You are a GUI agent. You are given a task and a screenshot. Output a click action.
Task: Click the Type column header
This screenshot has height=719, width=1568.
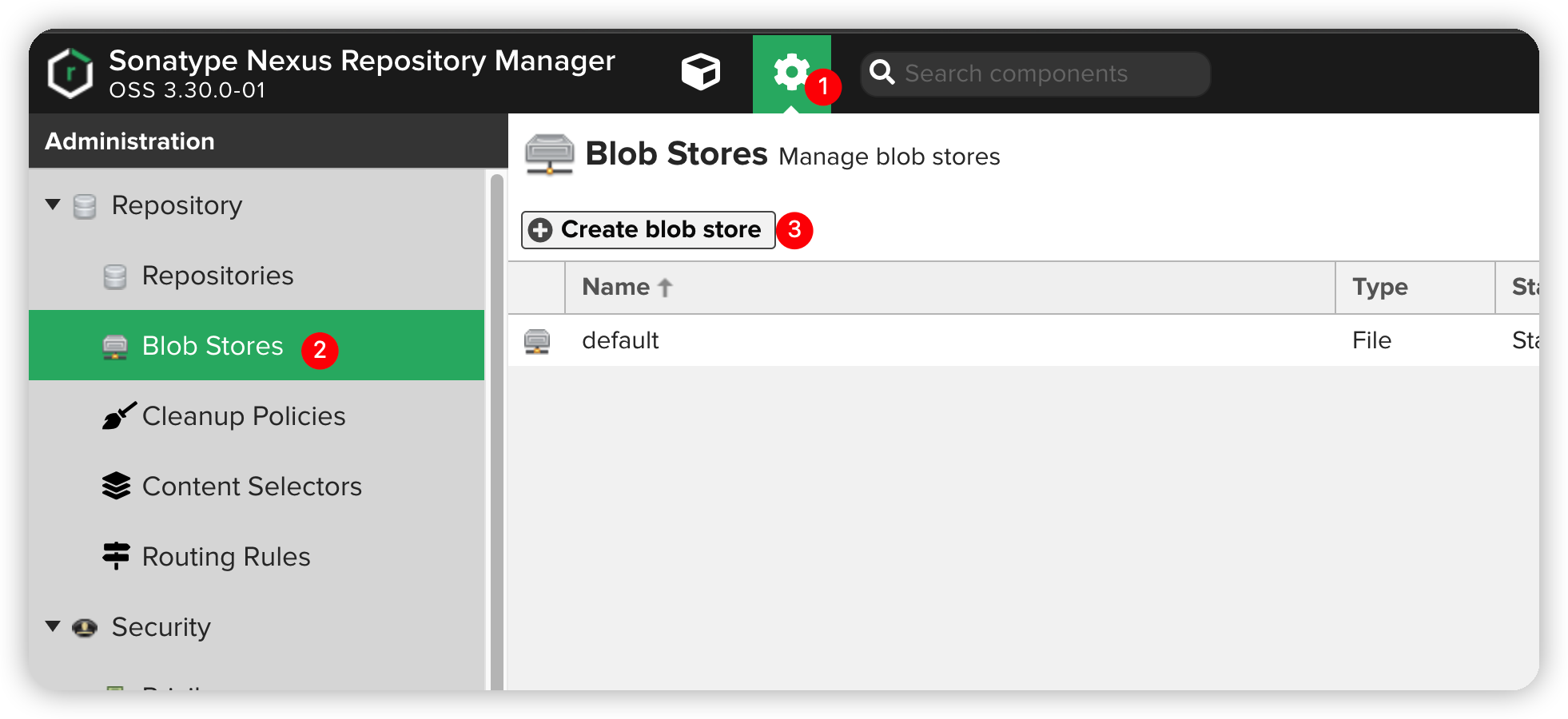pyautogui.click(x=1380, y=288)
